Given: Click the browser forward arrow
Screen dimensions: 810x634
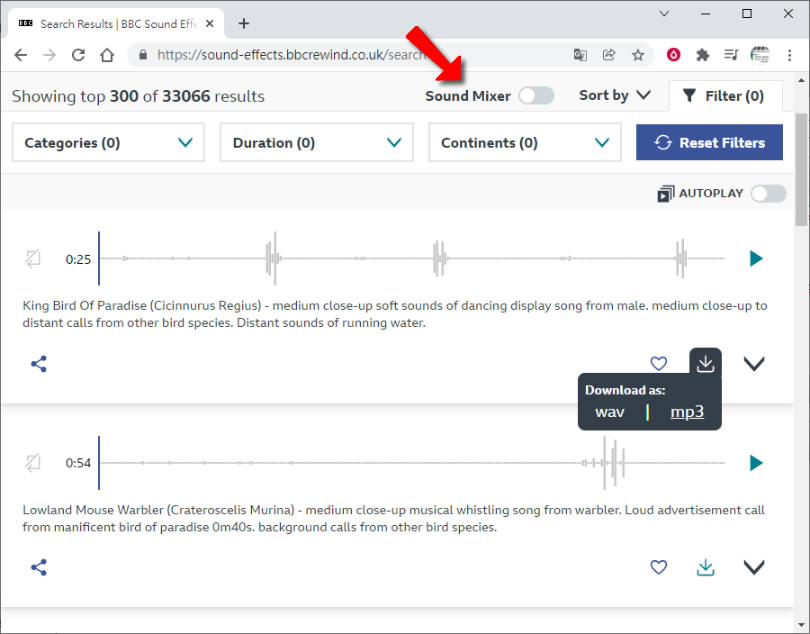Looking at the screenshot, I should [x=50, y=55].
